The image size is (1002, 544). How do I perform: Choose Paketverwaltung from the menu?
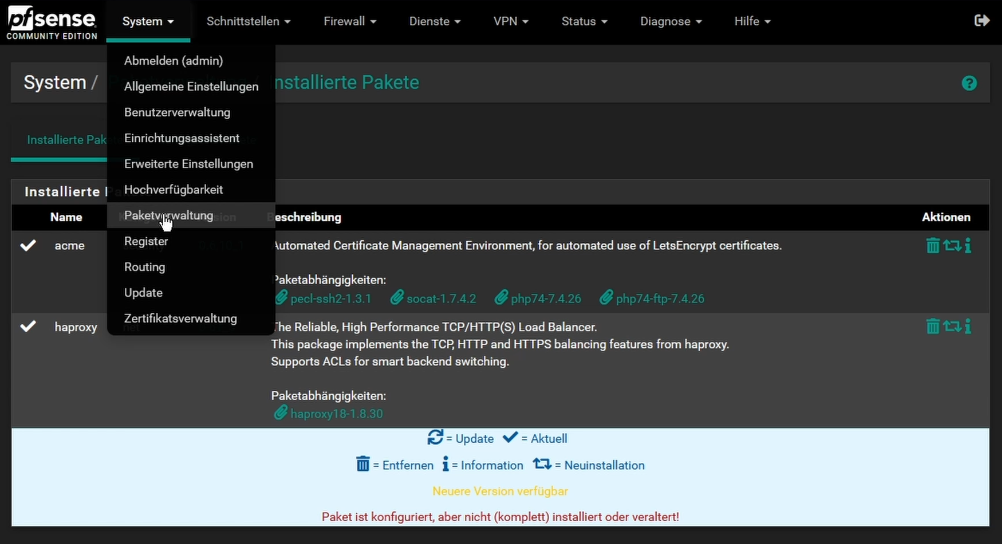coord(191,215)
